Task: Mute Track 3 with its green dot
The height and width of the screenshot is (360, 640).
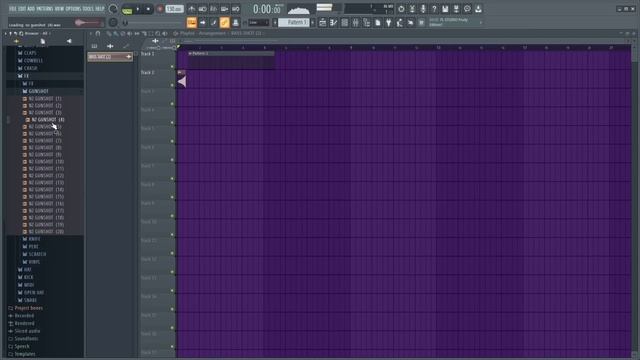Action: (x=172, y=104)
